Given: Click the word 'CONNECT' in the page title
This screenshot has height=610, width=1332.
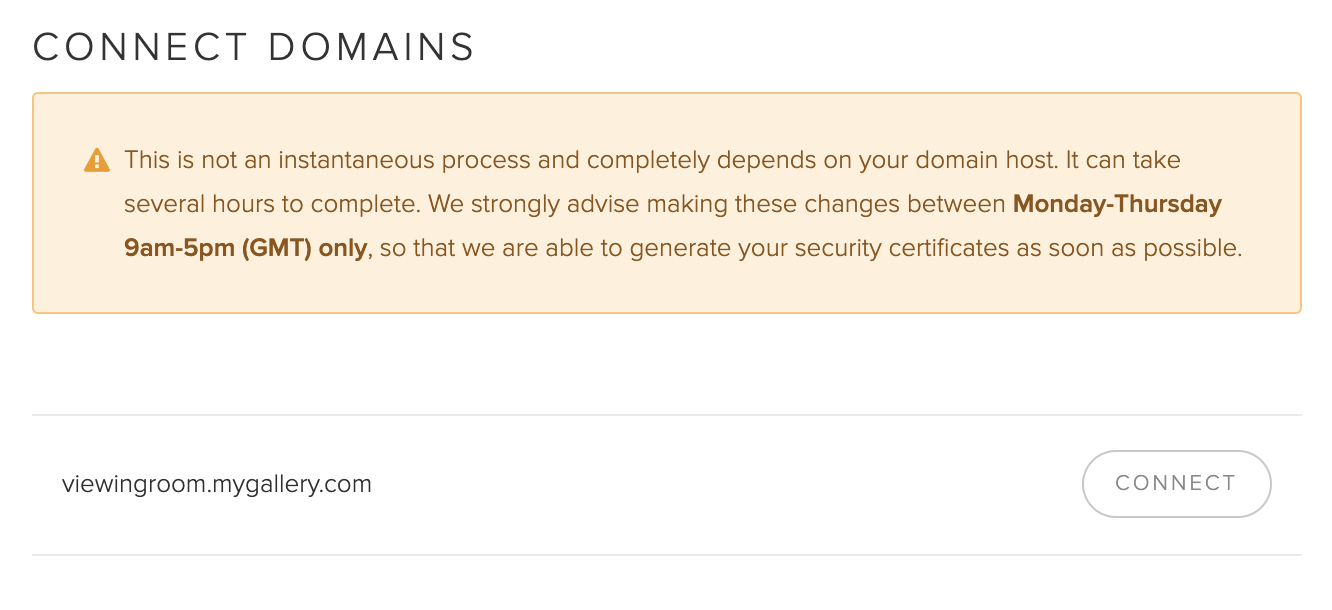Looking at the screenshot, I should pos(141,47).
